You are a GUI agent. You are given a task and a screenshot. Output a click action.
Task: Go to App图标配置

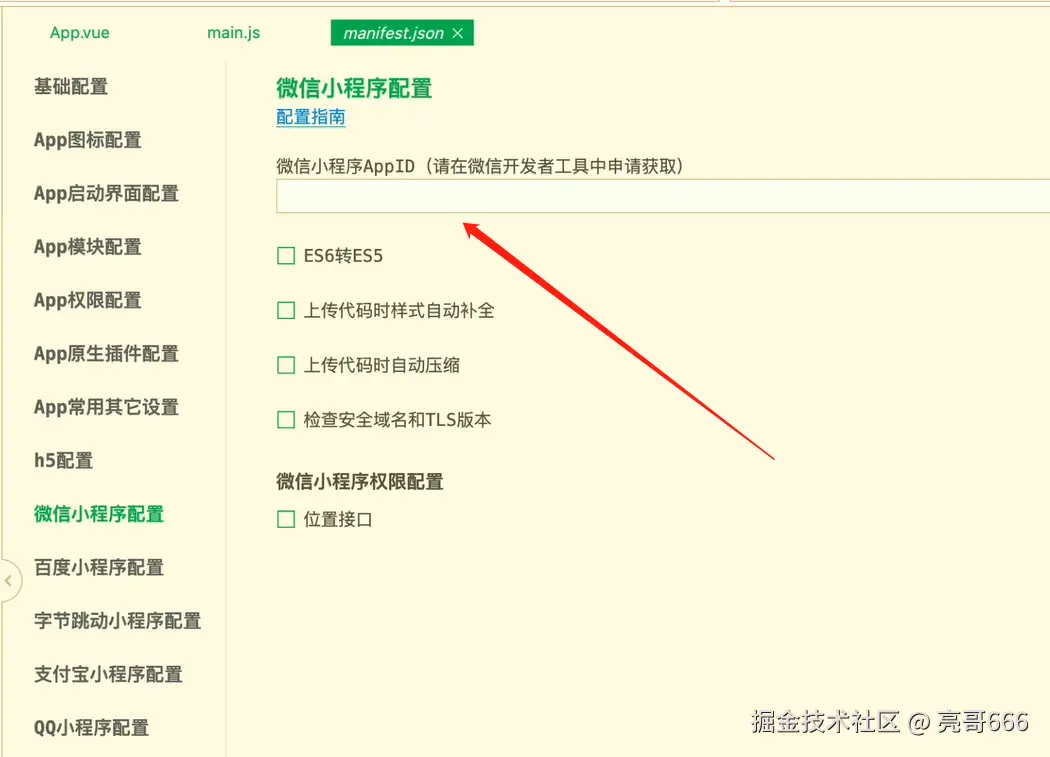88,140
